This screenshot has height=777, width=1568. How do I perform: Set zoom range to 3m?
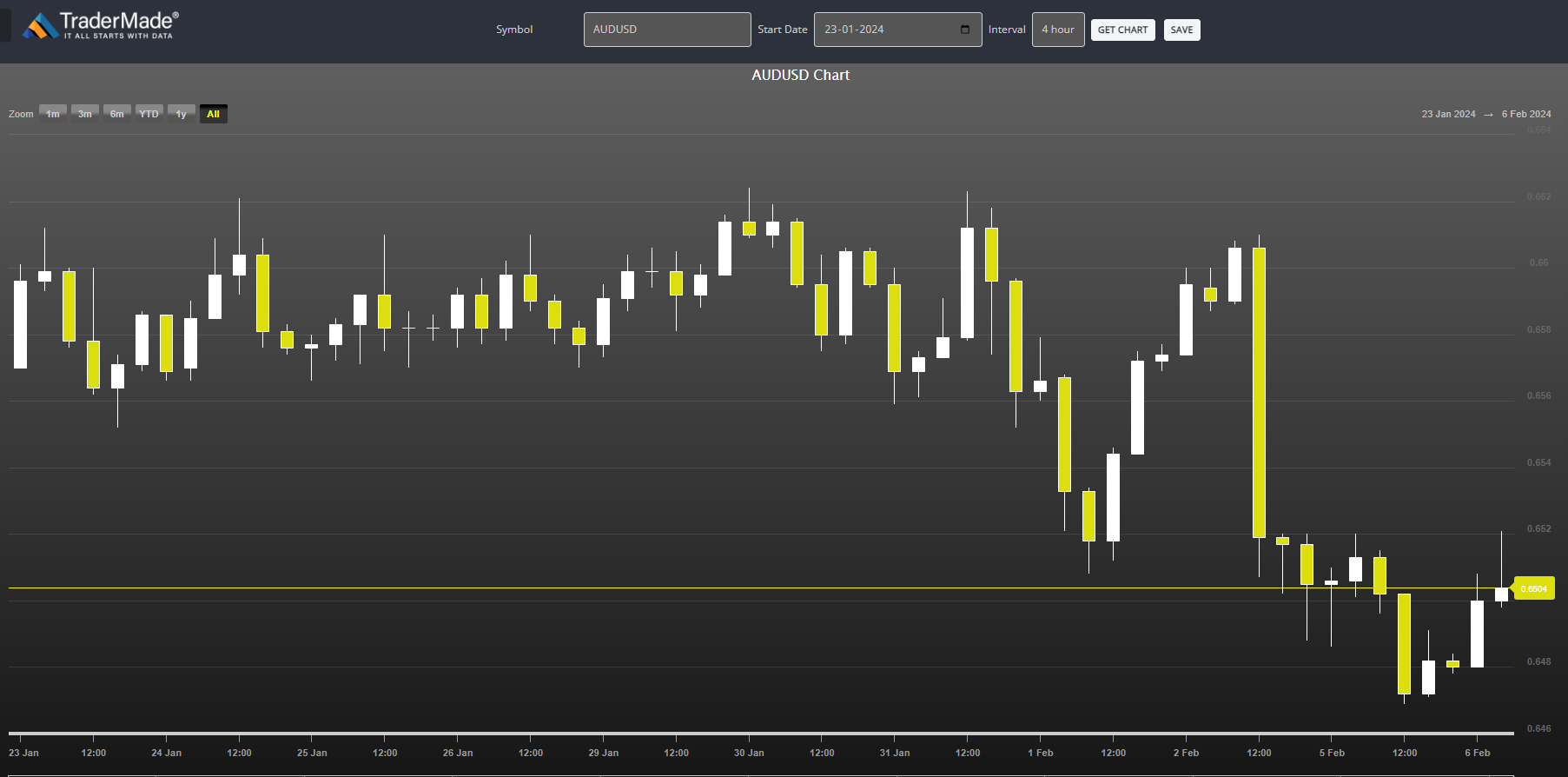[x=85, y=114]
